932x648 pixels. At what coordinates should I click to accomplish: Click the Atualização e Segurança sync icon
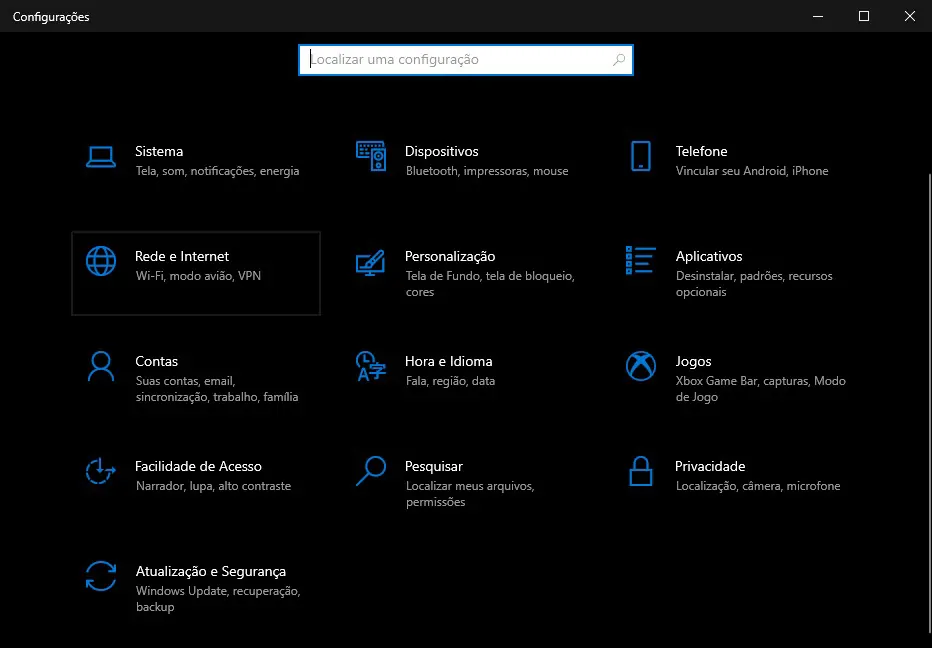100,576
